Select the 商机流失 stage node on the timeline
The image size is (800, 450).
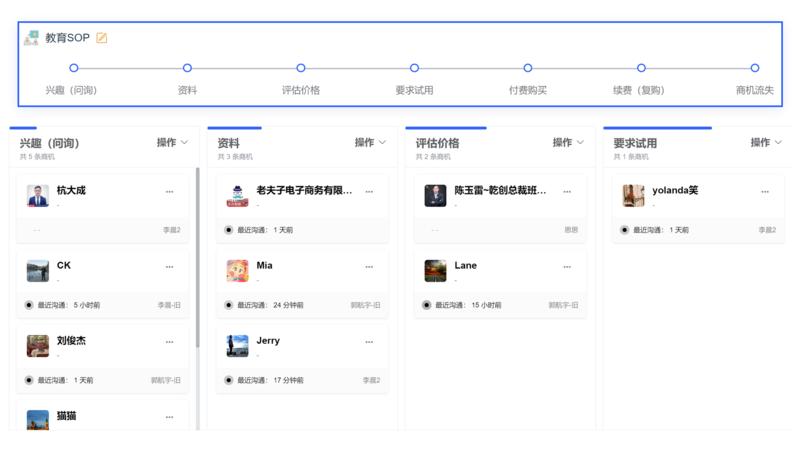coord(755,68)
